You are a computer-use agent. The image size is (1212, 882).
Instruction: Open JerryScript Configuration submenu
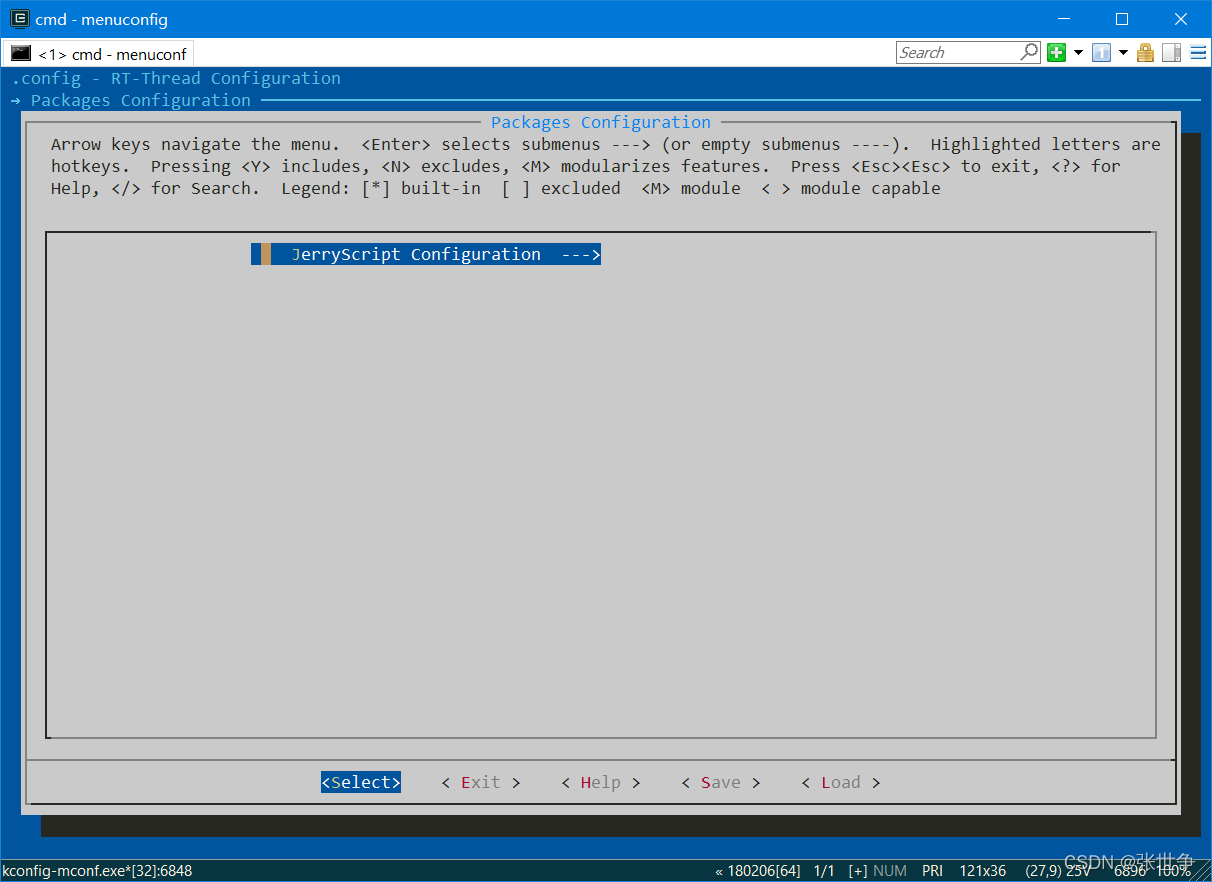pyautogui.click(x=426, y=255)
